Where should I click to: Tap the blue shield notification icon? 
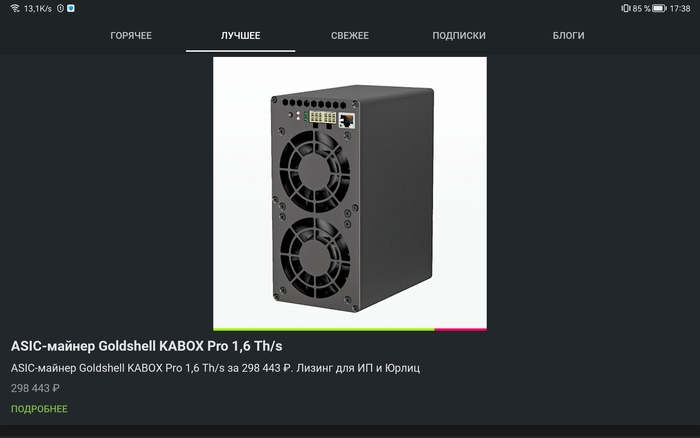(71, 8)
